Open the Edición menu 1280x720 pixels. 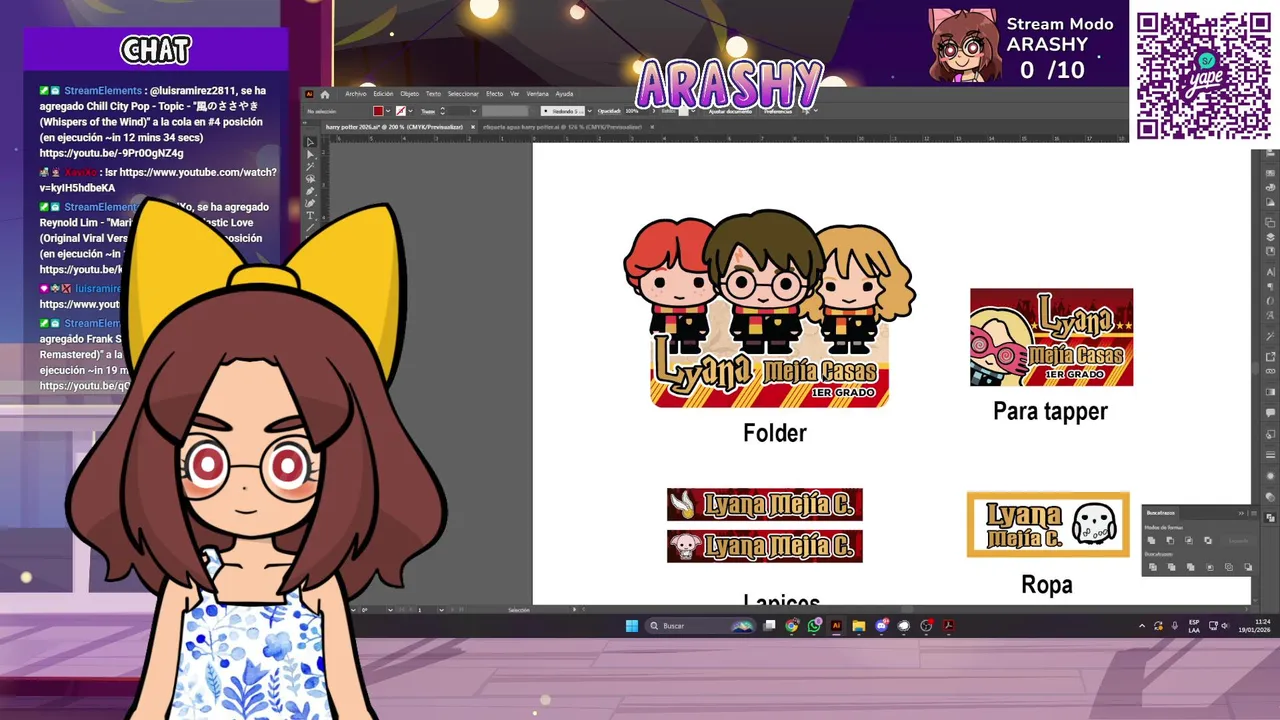383,94
